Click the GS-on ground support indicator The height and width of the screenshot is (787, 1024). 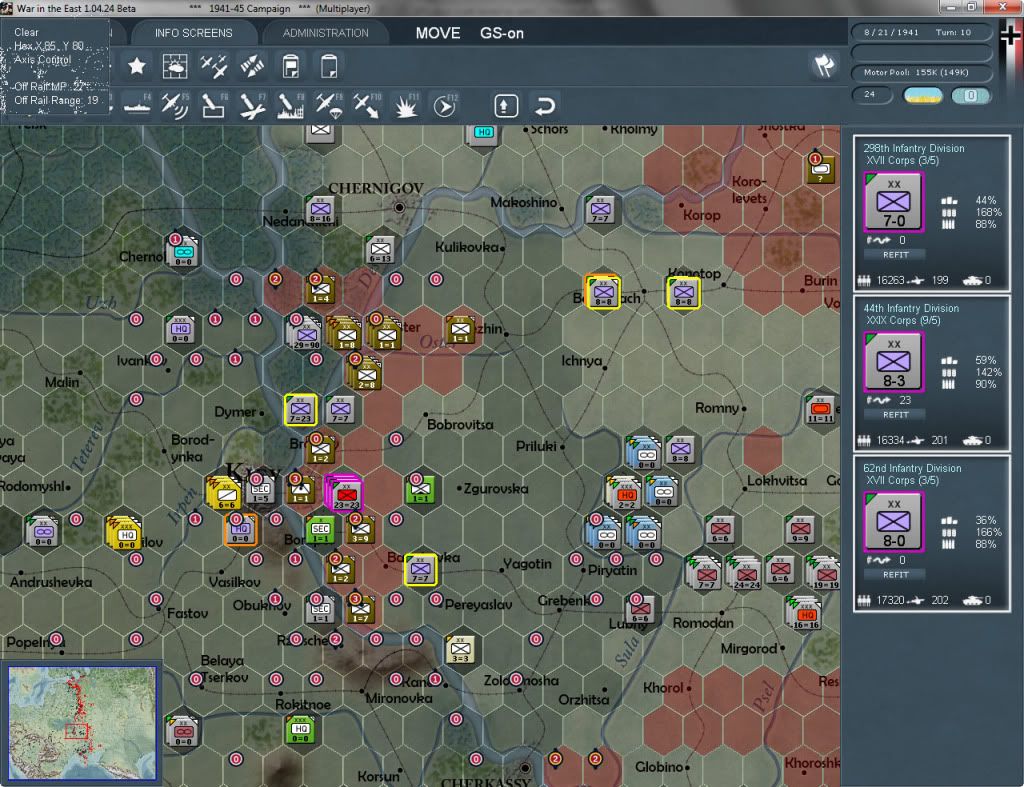pos(502,33)
